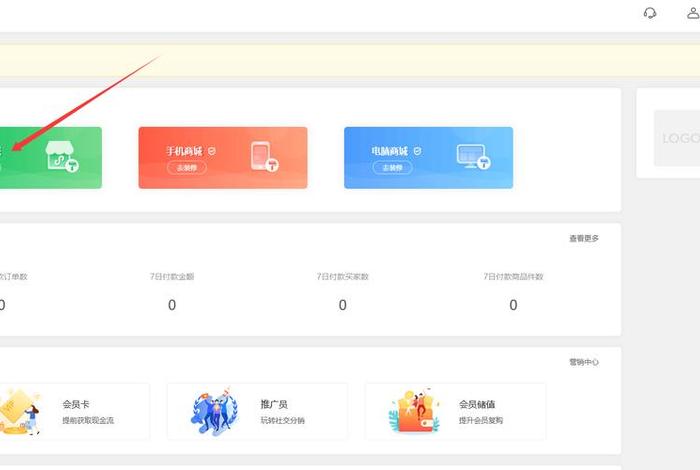Click the phone icon on 手机商城 card
The image size is (700, 470).
263,158
